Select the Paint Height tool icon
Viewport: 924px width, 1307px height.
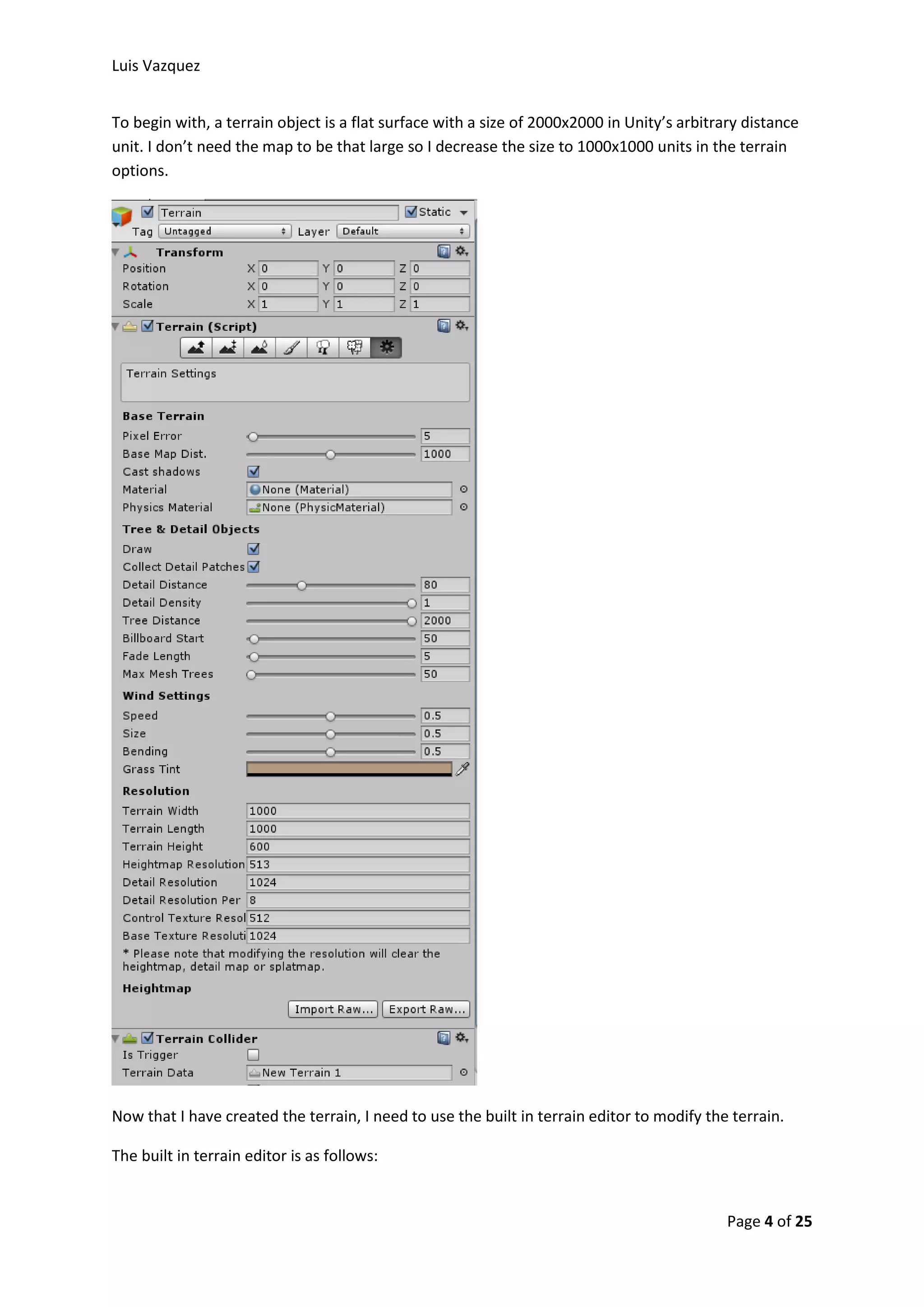(228, 347)
